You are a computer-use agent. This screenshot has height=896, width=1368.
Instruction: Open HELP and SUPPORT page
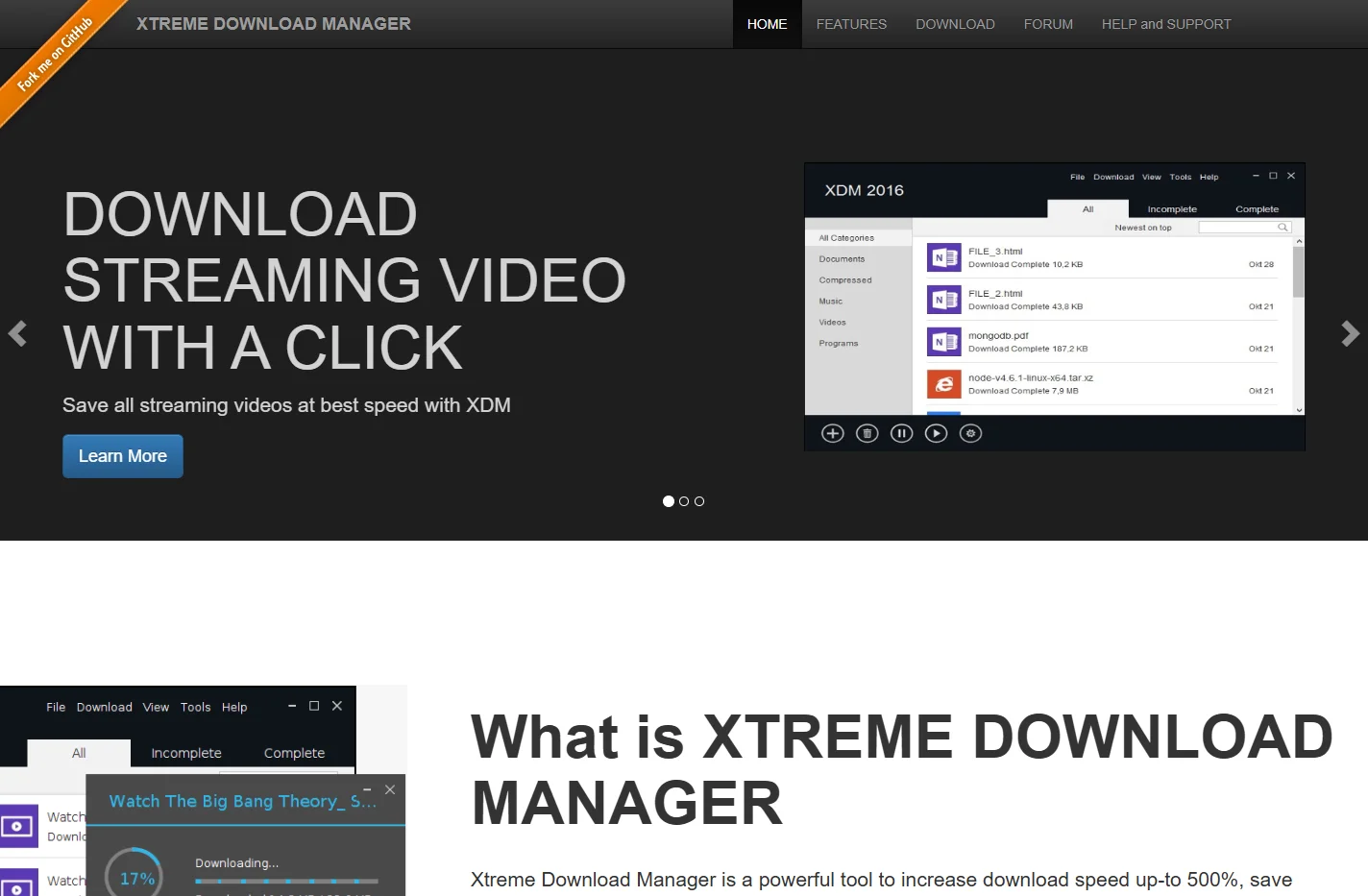1166,24
